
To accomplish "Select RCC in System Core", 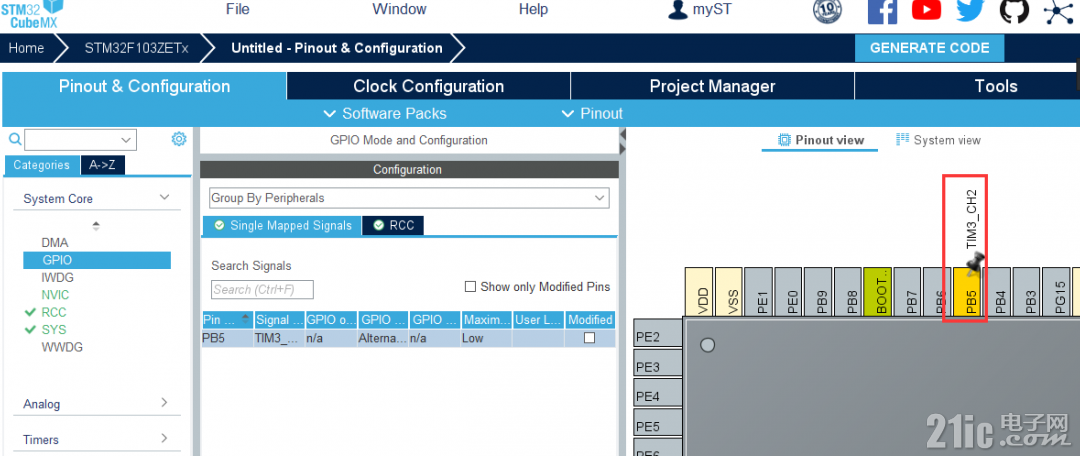I will [54, 312].
